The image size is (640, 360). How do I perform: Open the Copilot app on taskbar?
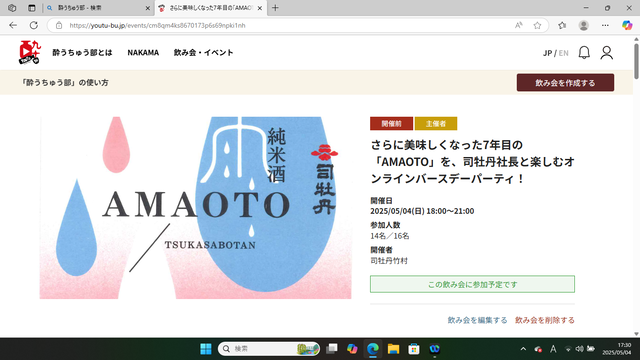pyautogui.click(x=352, y=349)
